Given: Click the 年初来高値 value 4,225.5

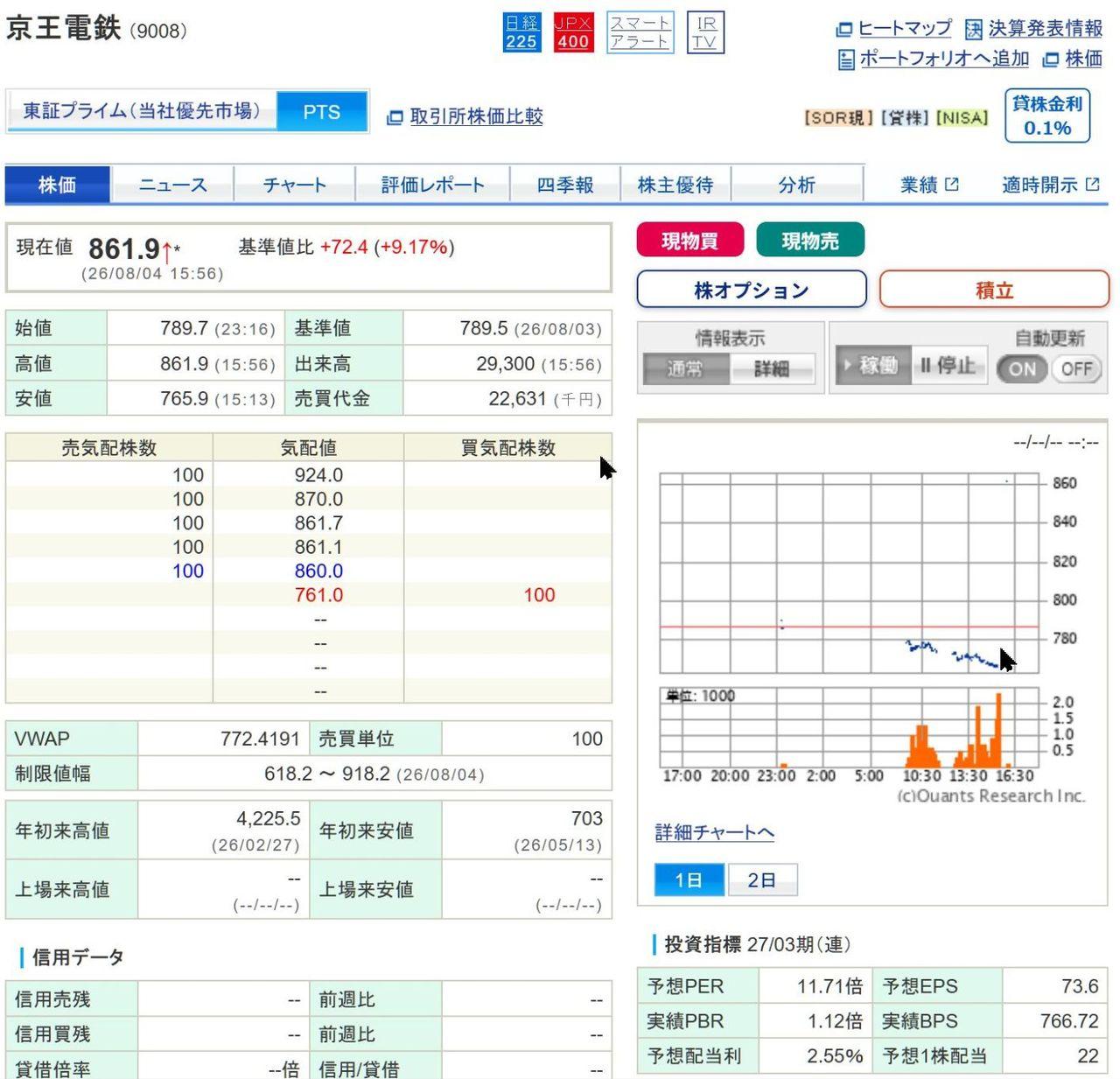Looking at the screenshot, I should pos(269,818).
